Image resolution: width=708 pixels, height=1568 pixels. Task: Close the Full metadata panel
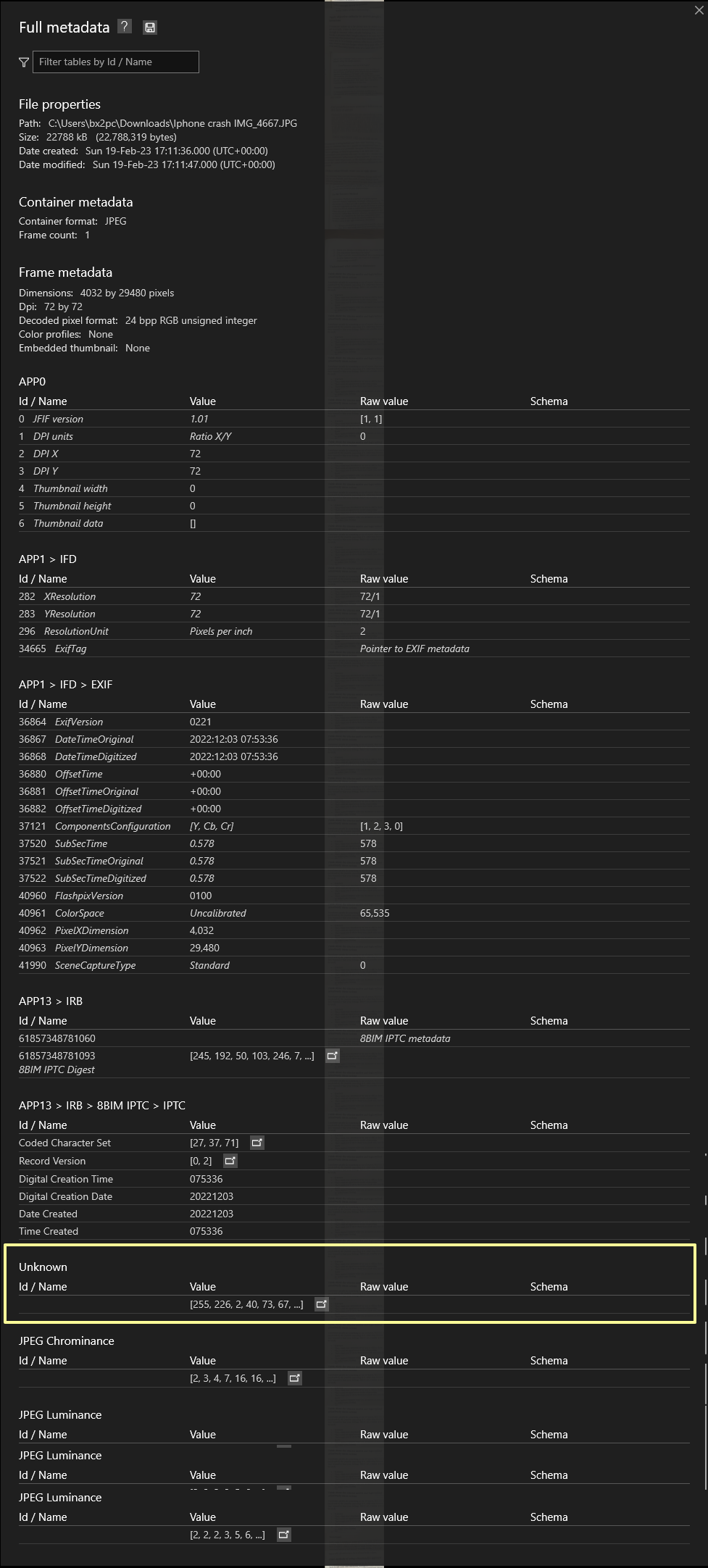click(x=699, y=10)
